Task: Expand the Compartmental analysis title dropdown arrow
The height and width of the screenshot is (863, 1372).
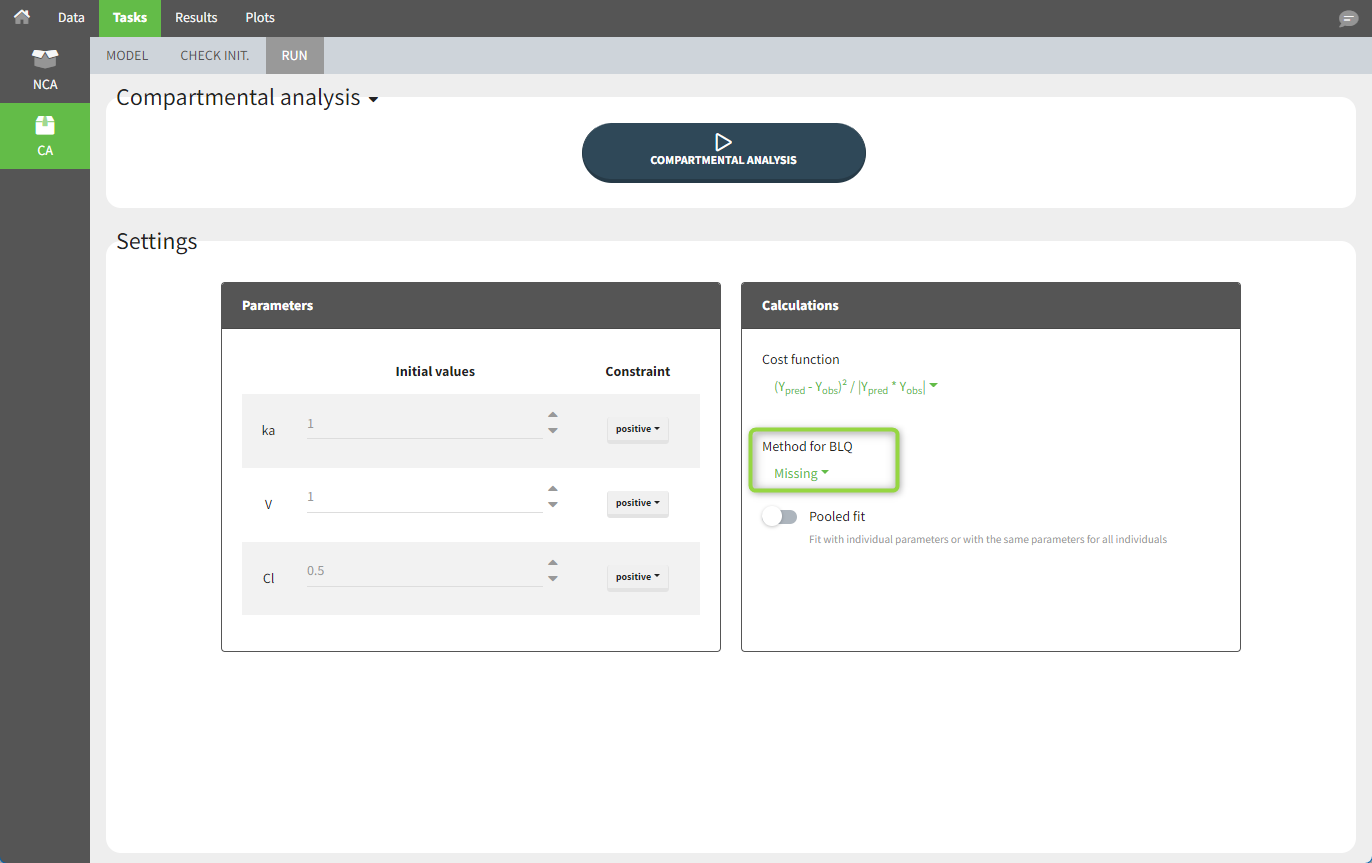Action: tap(373, 100)
